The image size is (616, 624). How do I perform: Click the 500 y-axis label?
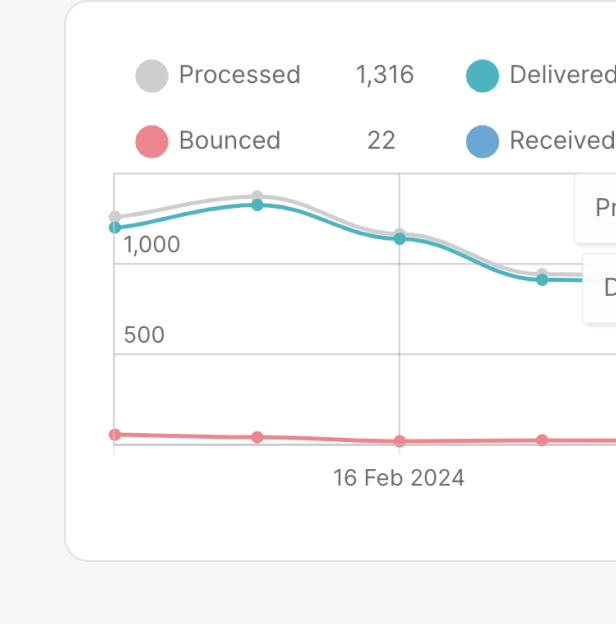click(x=144, y=335)
